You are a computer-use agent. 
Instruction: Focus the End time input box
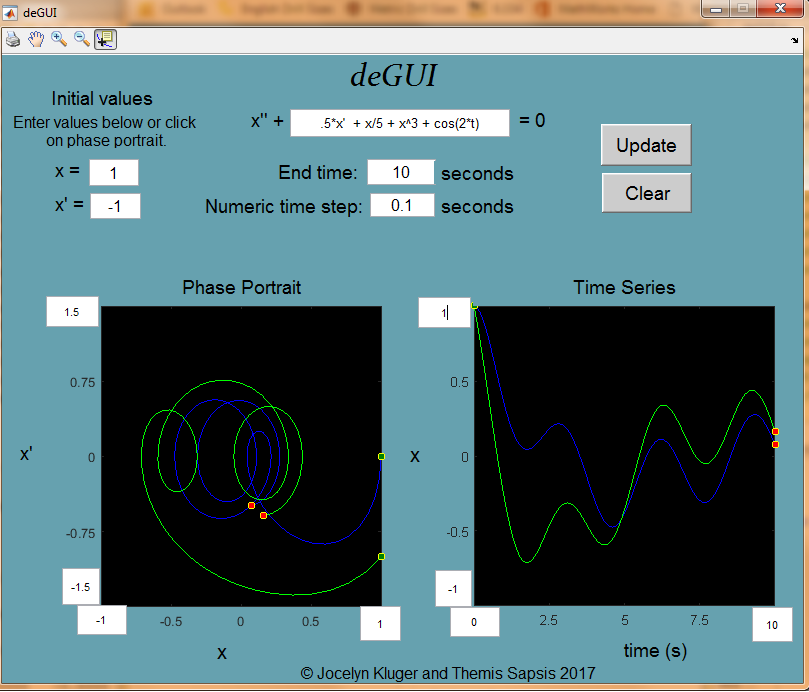point(401,172)
